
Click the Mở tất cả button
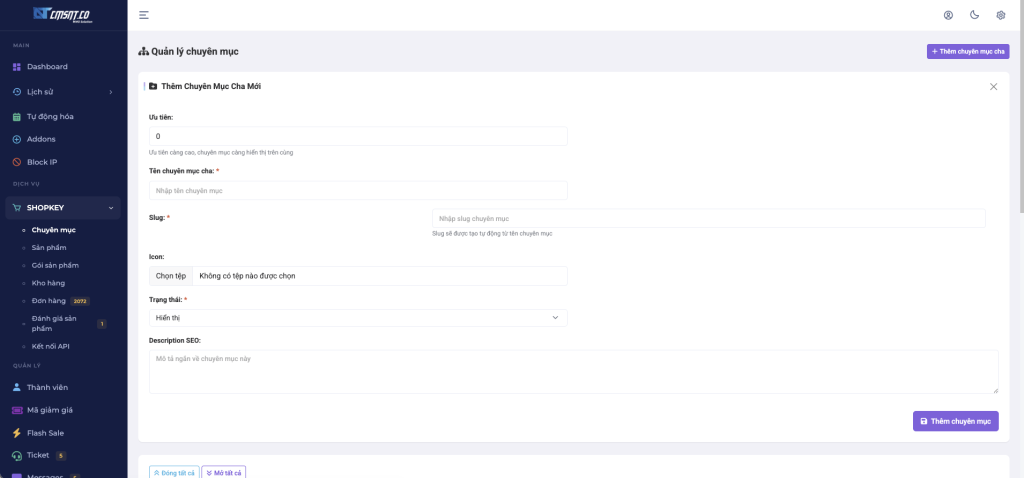(x=224, y=472)
